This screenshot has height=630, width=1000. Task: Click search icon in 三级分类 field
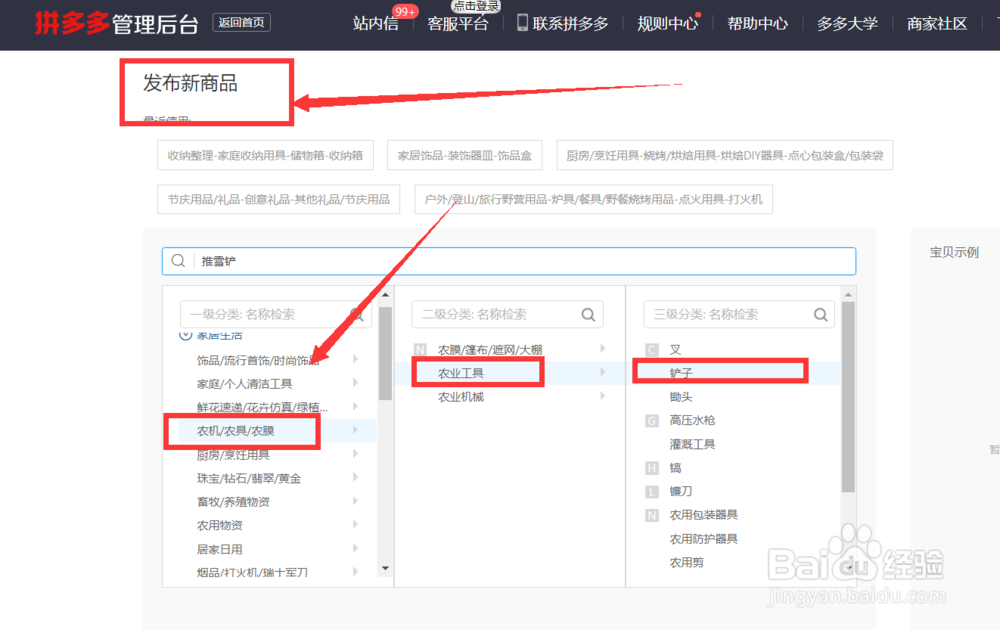coord(821,314)
